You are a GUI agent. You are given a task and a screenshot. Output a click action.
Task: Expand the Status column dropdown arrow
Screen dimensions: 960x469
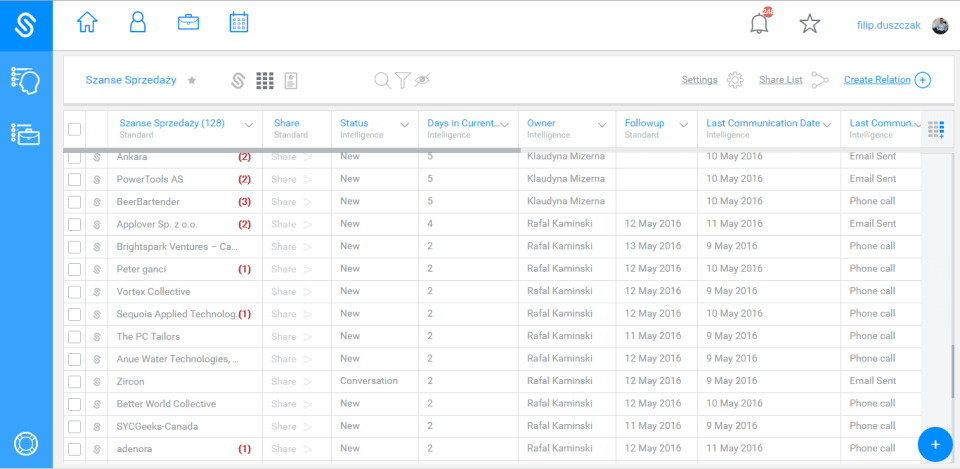pos(405,125)
